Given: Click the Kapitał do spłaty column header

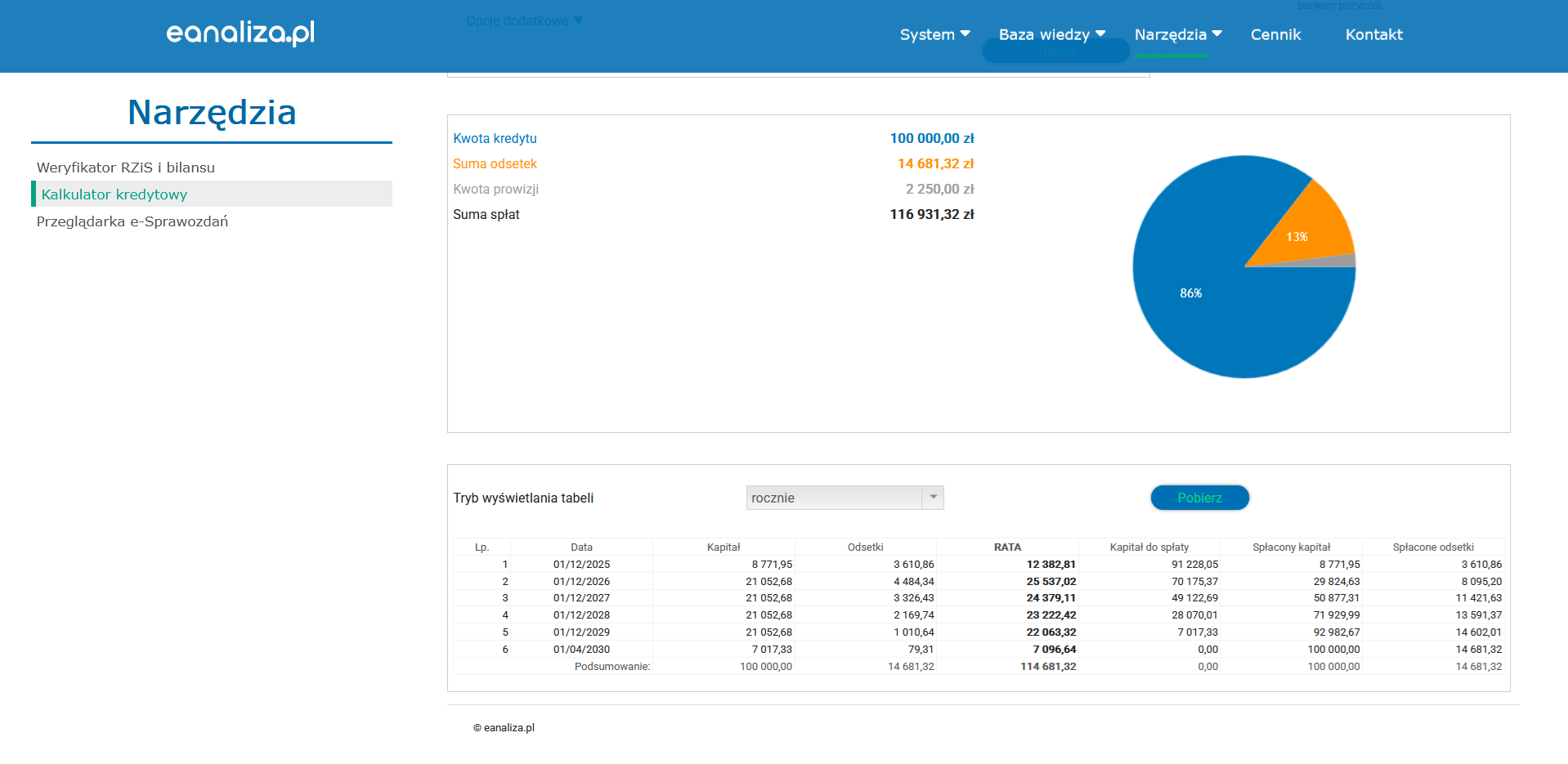Looking at the screenshot, I should coord(1149,547).
